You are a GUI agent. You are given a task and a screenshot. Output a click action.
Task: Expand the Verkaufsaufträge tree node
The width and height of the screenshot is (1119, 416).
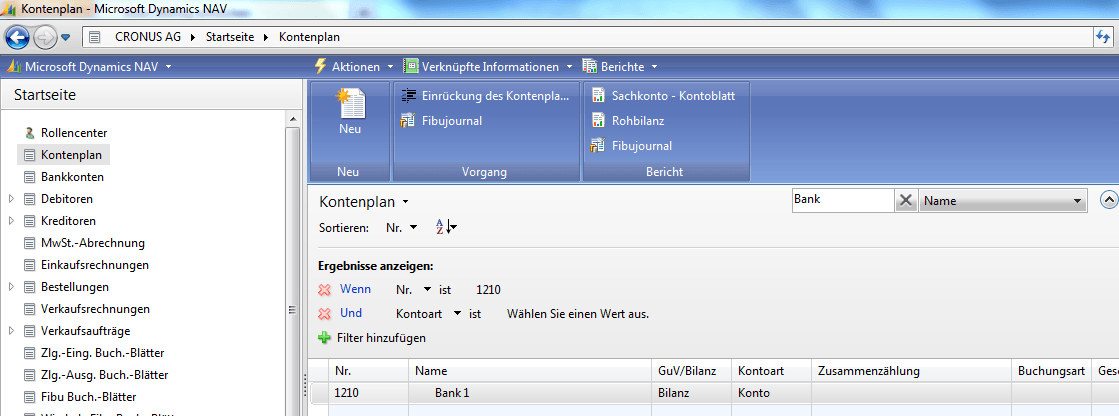click(x=11, y=331)
